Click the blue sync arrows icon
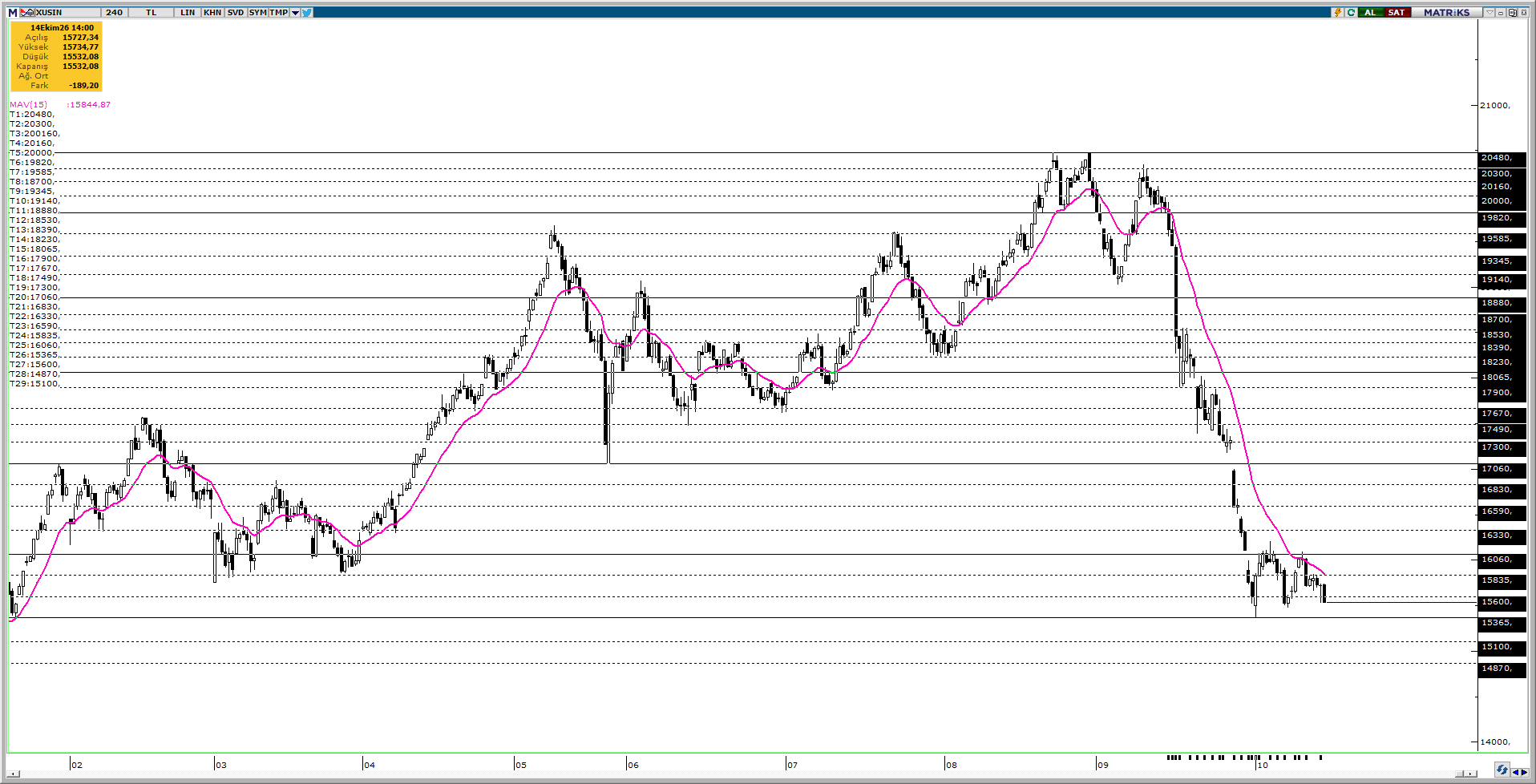The width and height of the screenshot is (1536, 784). pyautogui.click(x=1502, y=770)
